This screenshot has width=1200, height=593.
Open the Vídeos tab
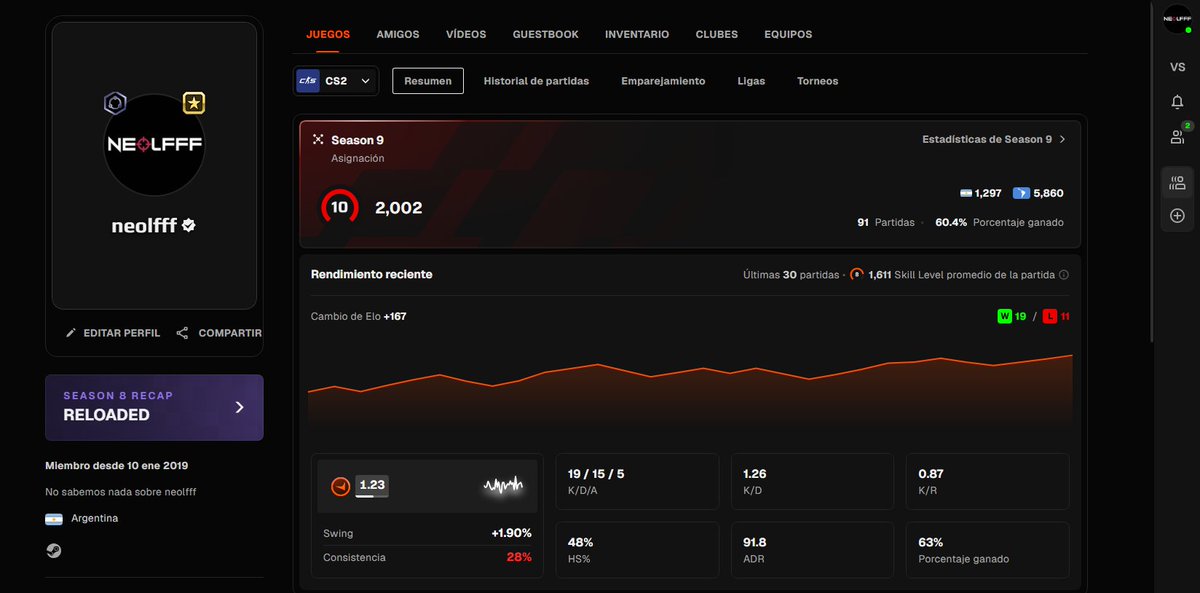pos(466,34)
